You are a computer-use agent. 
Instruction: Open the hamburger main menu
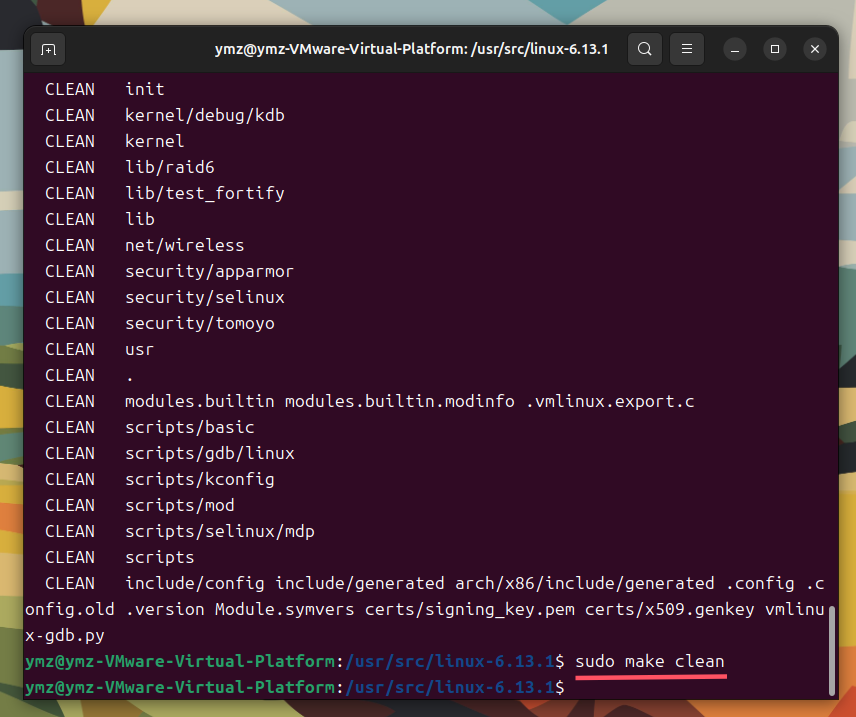click(687, 49)
